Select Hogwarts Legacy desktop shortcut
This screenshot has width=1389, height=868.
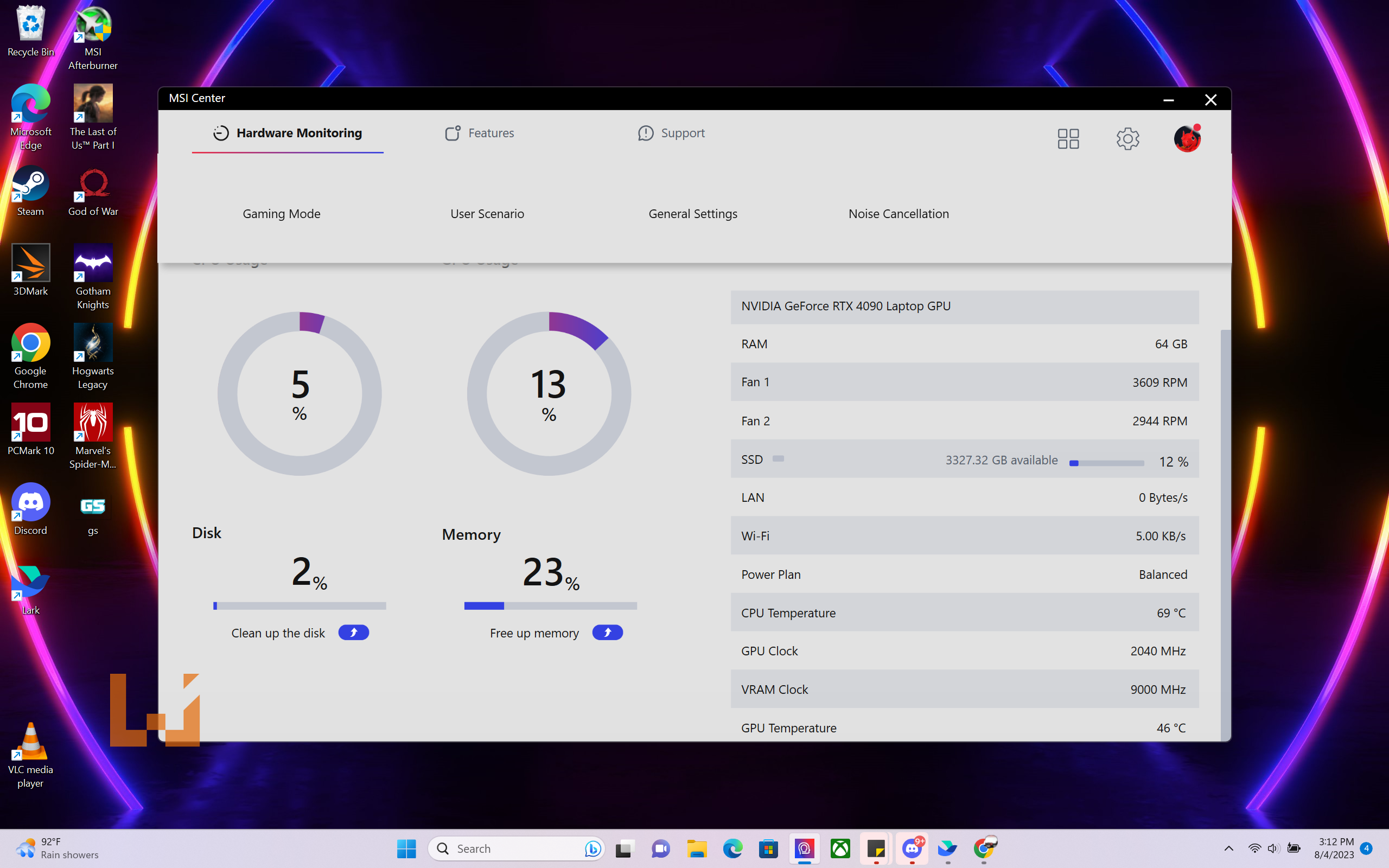(x=93, y=356)
